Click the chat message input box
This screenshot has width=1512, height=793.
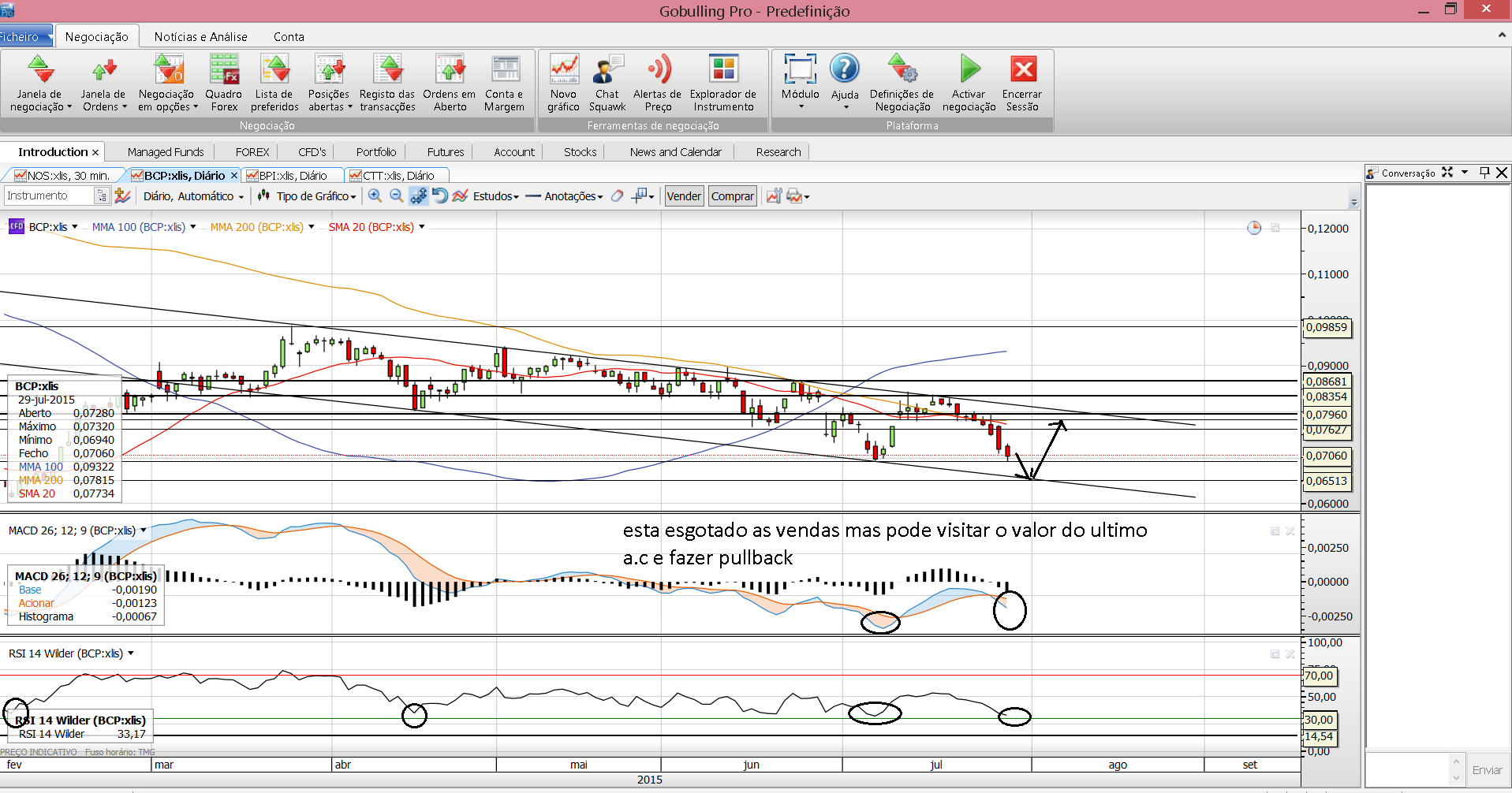[x=1409, y=770]
